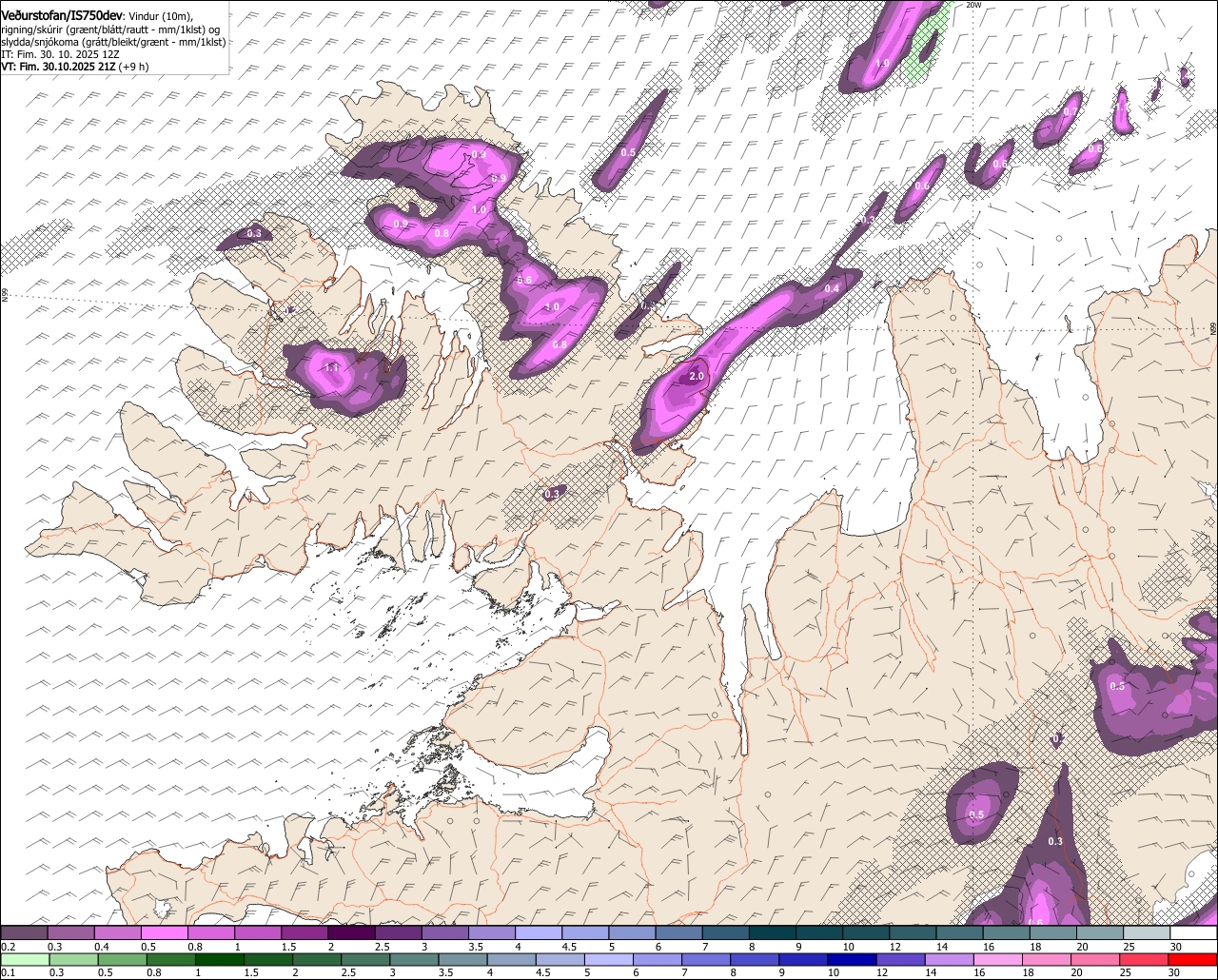1218x980 pixels.
Task: Select the dark blue 10 swatch, lower legend
Action: [854, 959]
